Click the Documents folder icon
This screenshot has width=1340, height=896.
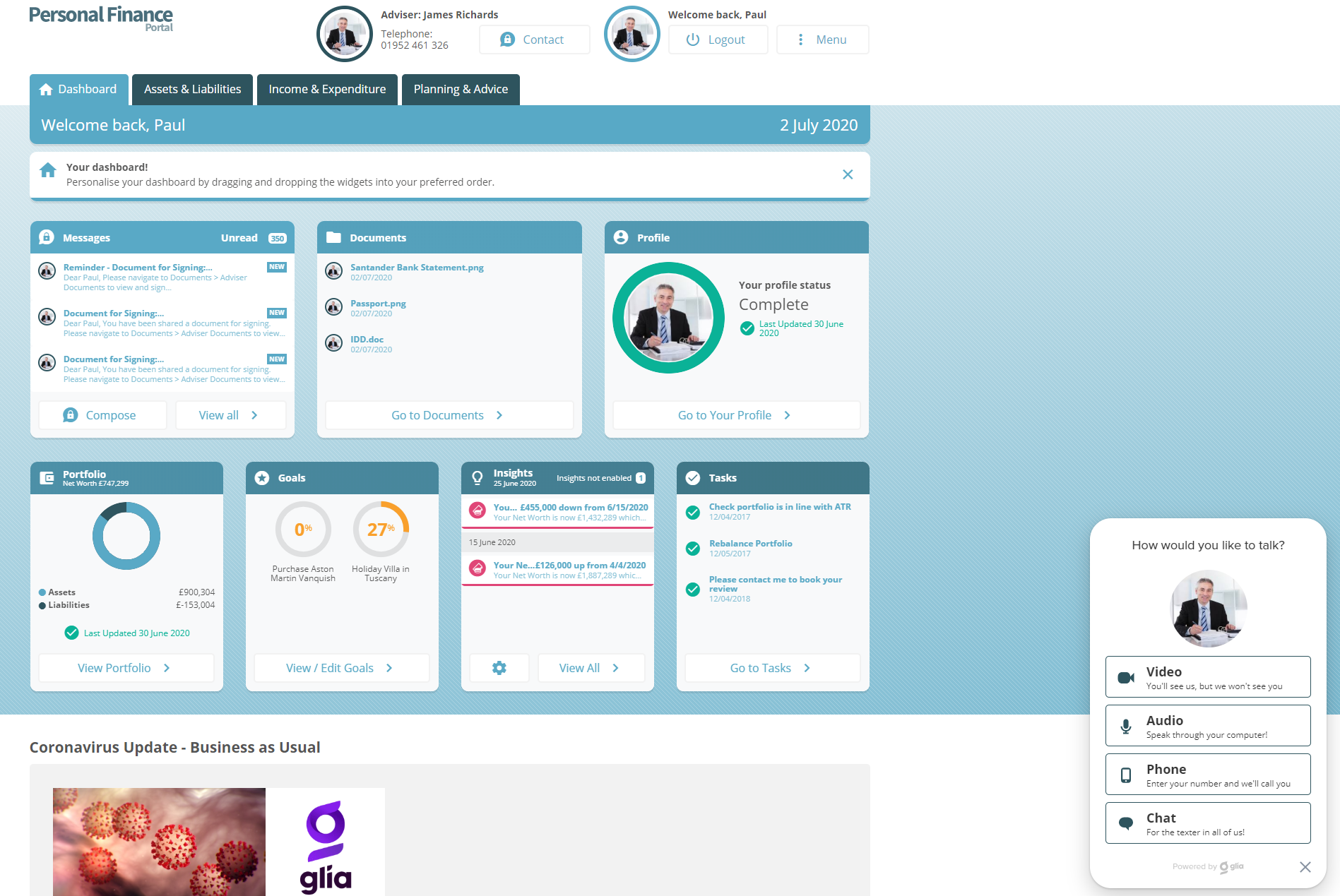coord(333,237)
